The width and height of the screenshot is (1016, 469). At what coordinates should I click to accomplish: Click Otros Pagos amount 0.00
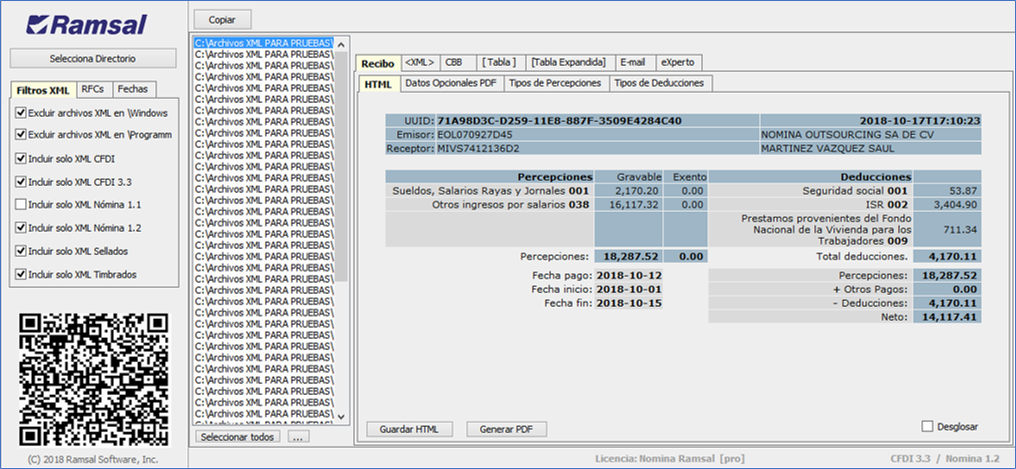point(947,289)
